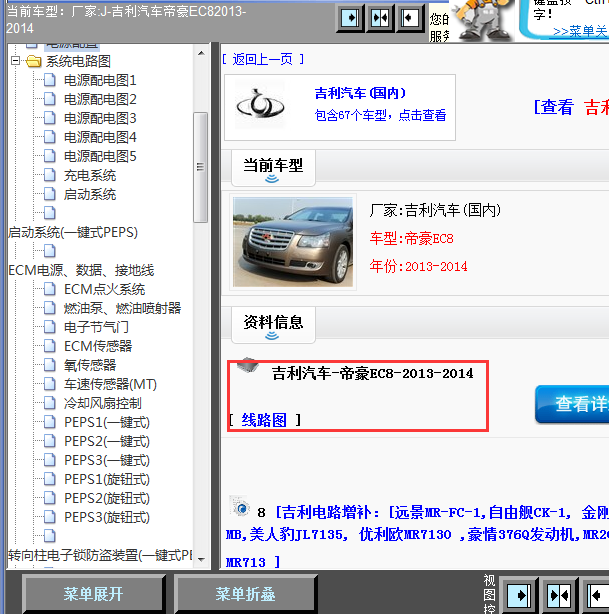Click the top center-split view icon
Image resolution: width=609 pixels, height=614 pixels.
pyautogui.click(x=380, y=18)
